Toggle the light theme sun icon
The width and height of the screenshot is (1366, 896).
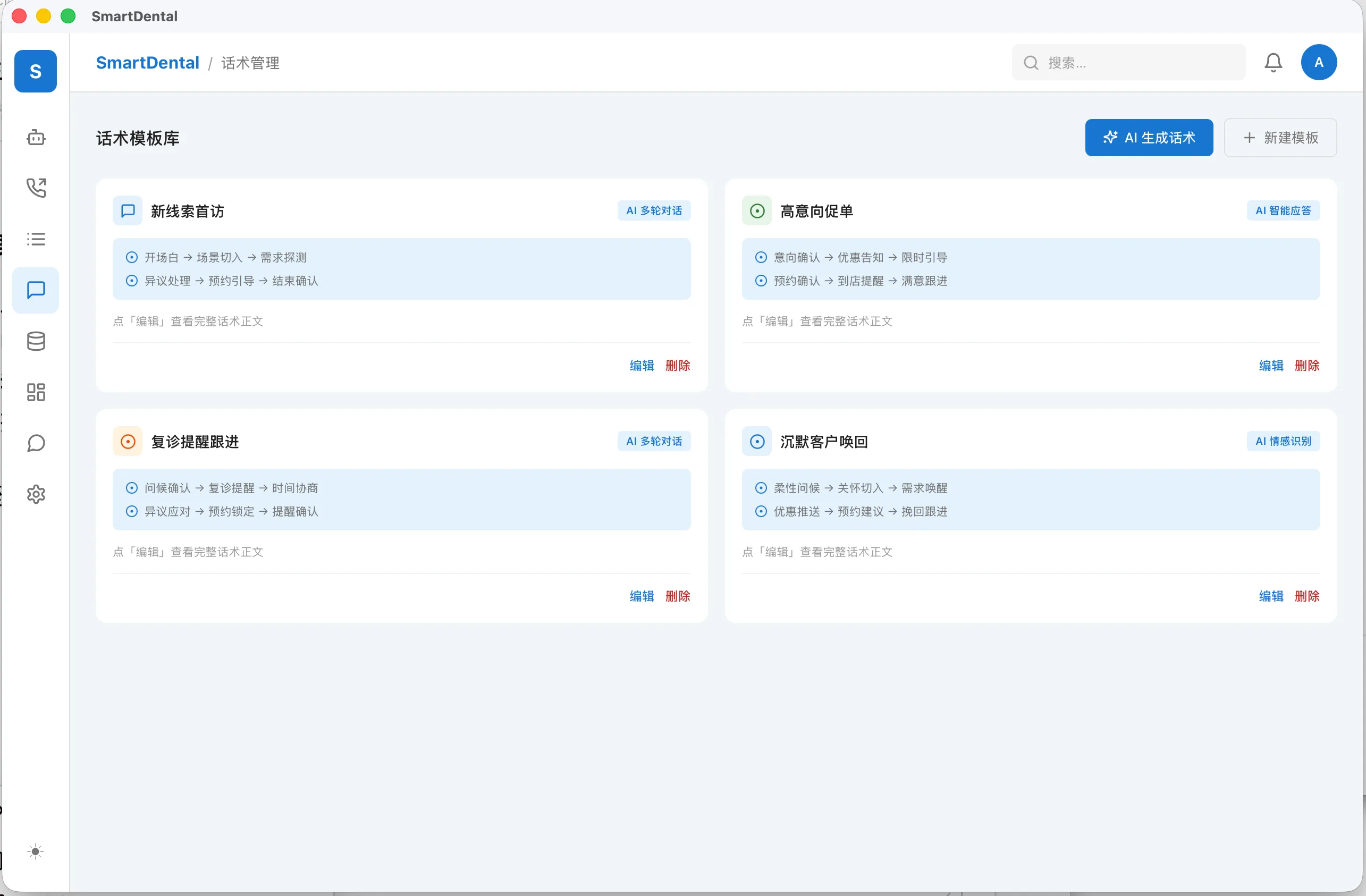point(36,851)
